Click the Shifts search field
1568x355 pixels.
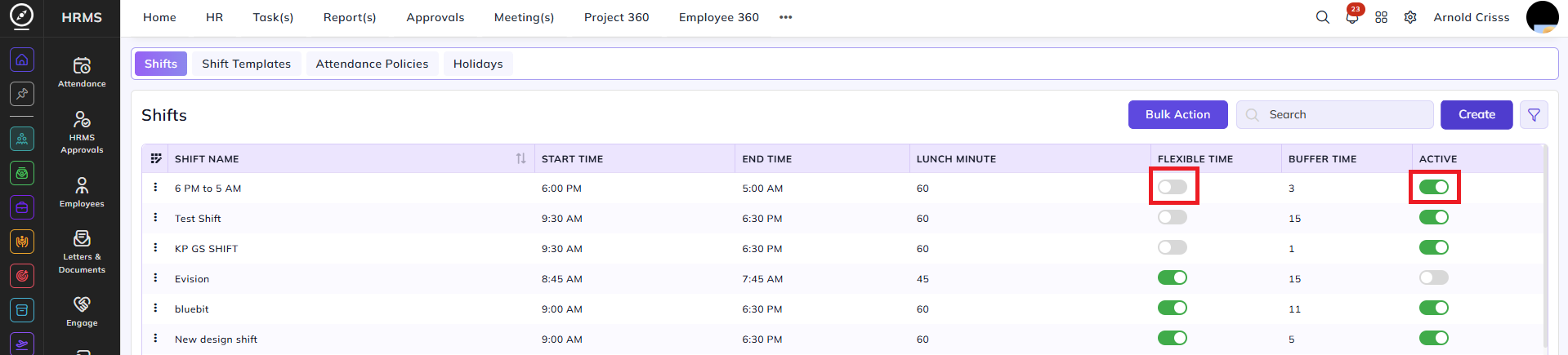click(1335, 115)
